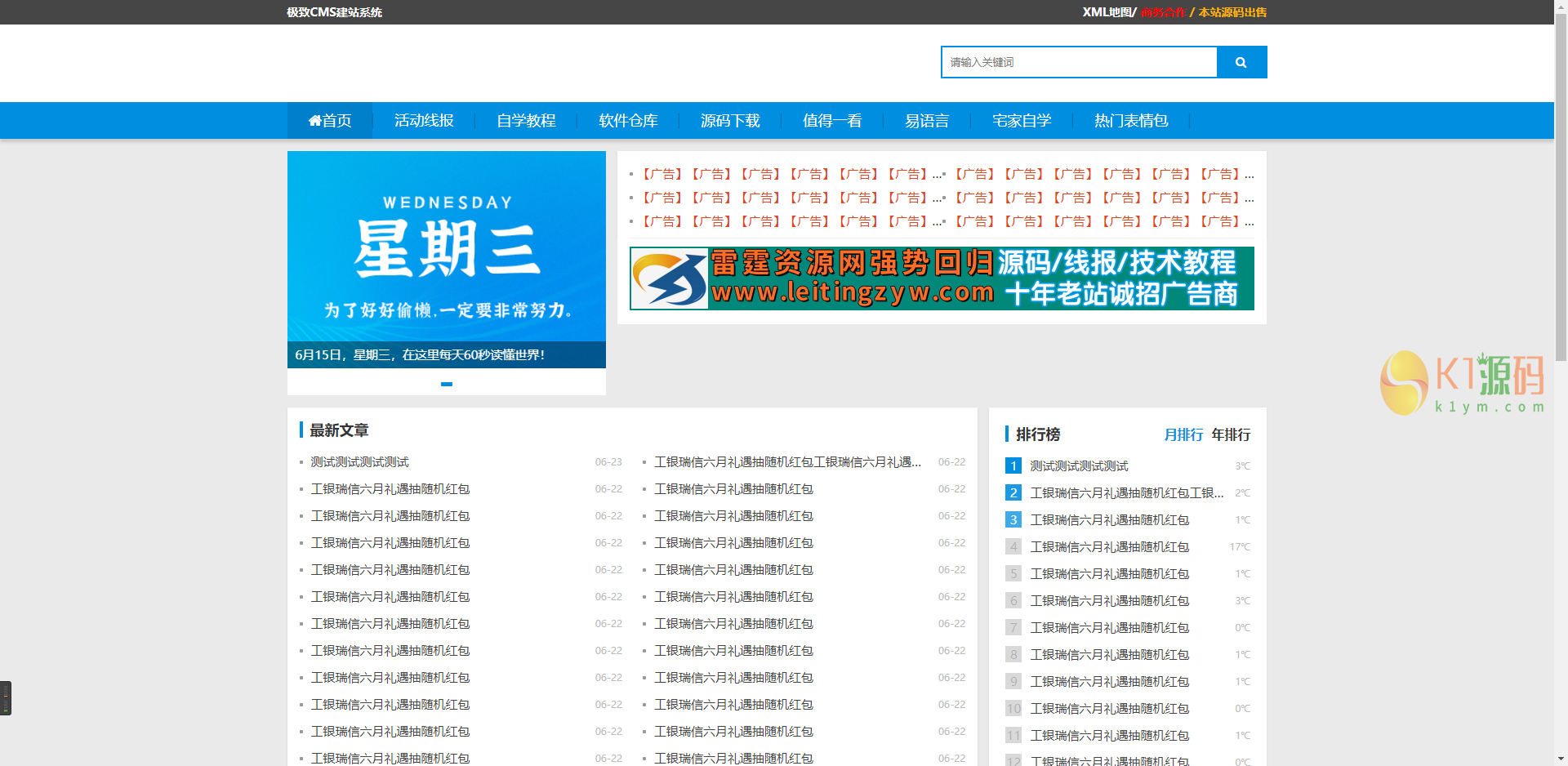
Task: Click the home icon in navigation bar
Action: 314,121
